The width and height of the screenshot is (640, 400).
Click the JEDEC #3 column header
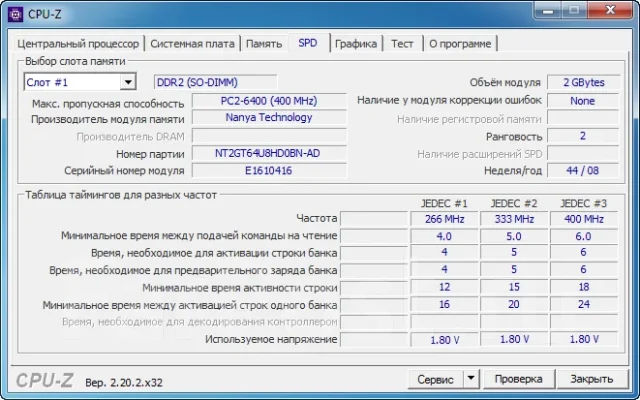coord(584,203)
